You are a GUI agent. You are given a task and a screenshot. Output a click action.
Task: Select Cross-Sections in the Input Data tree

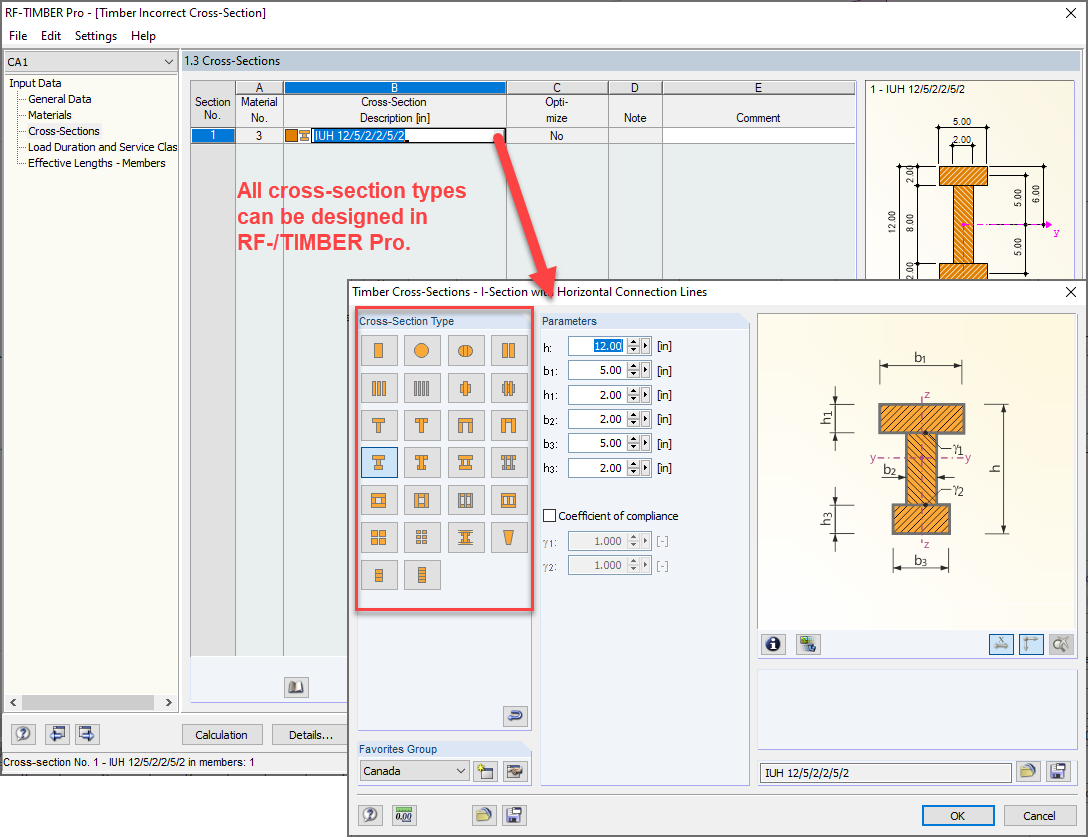[63, 131]
